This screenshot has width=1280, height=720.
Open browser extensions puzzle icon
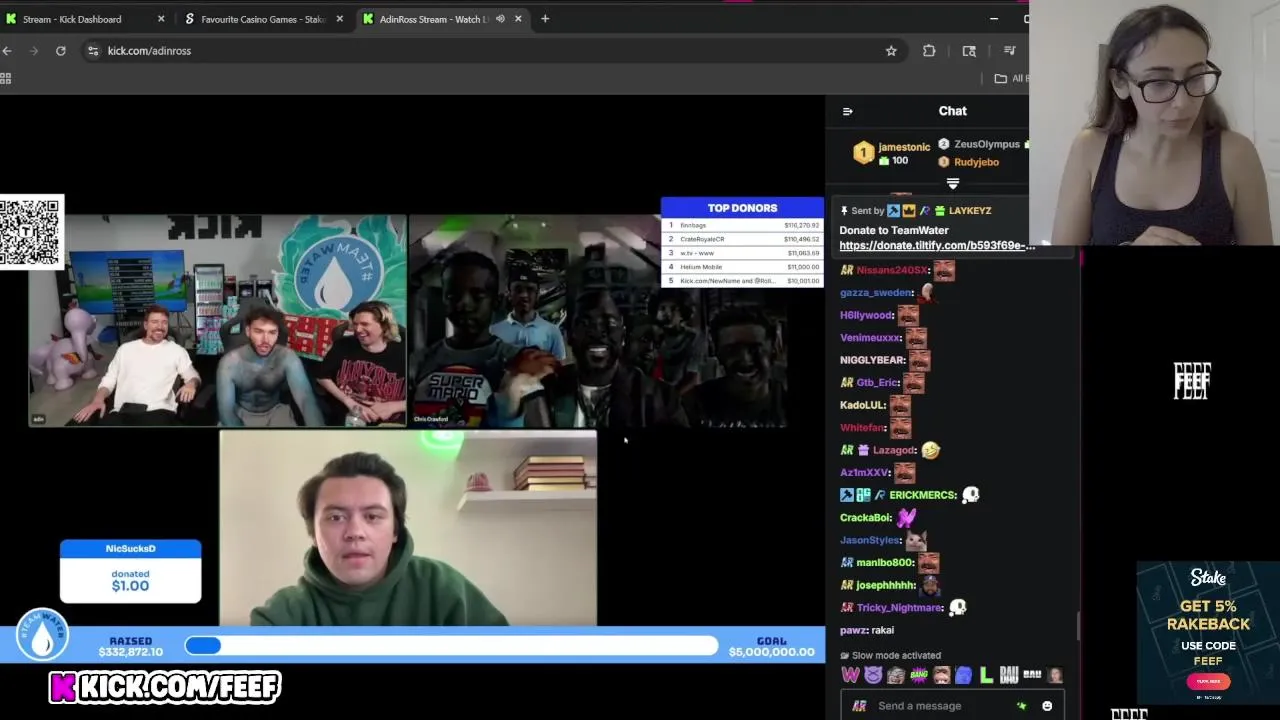929,51
